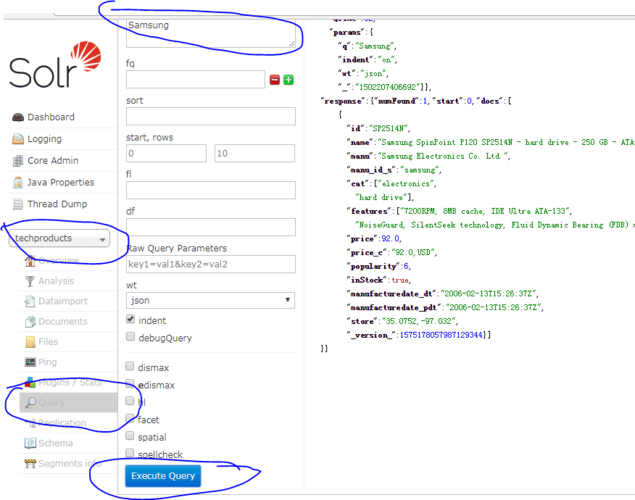Enable the edismax checkbox
The width and height of the screenshot is (635, 500).
click(130, 383)
